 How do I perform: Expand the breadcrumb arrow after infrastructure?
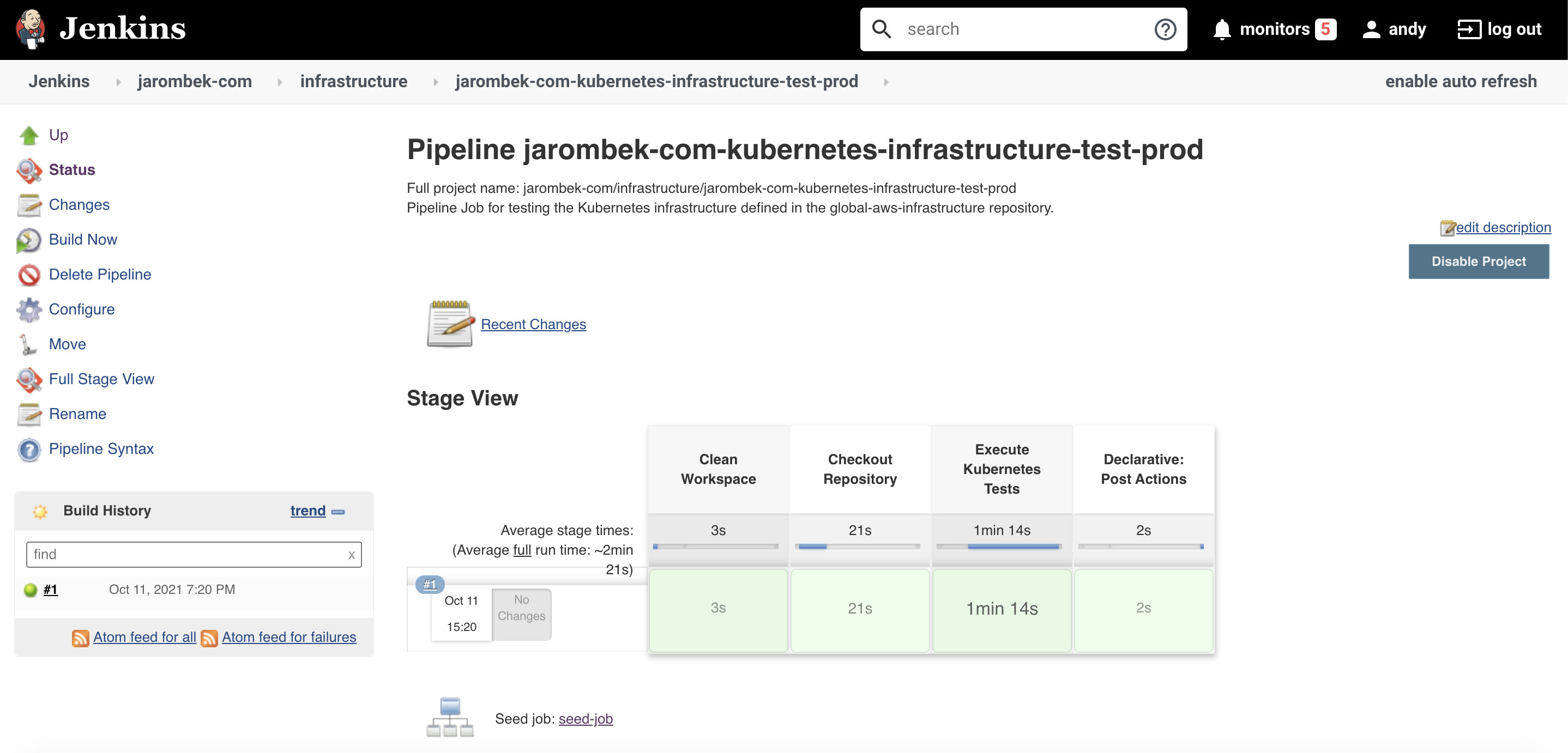click(435, 82)
